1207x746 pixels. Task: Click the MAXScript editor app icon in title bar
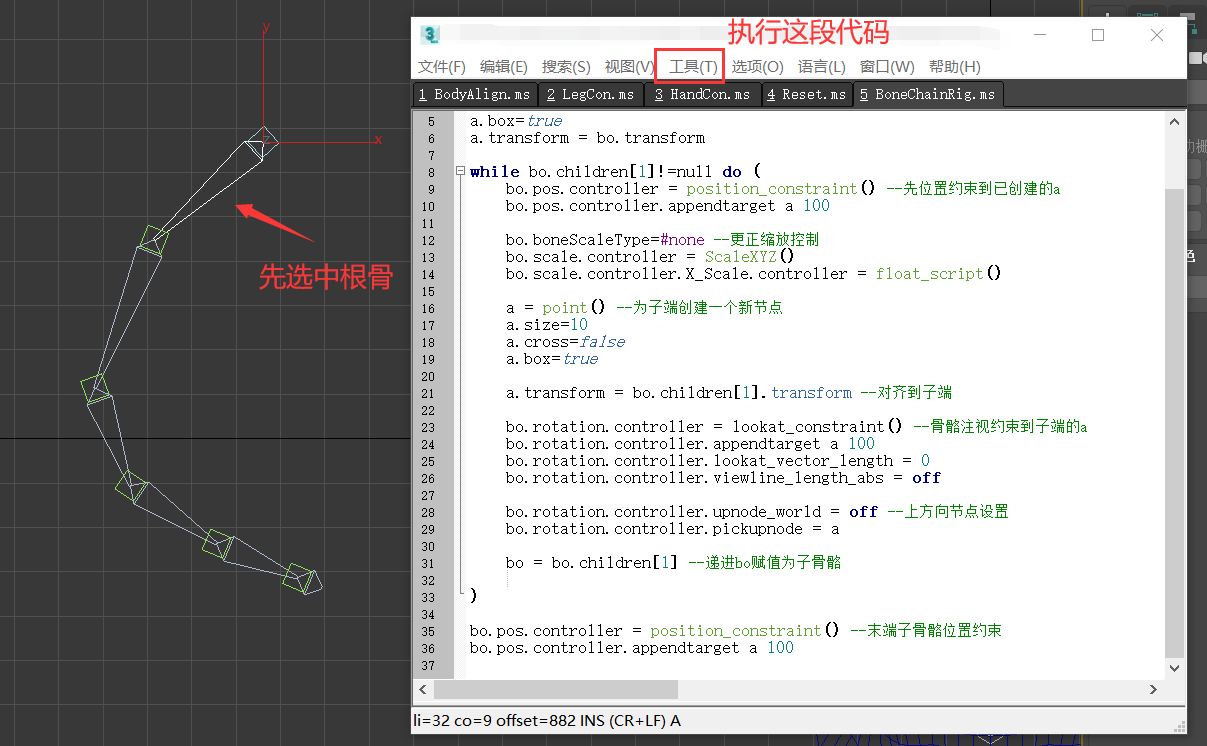(x=431, y=34)
